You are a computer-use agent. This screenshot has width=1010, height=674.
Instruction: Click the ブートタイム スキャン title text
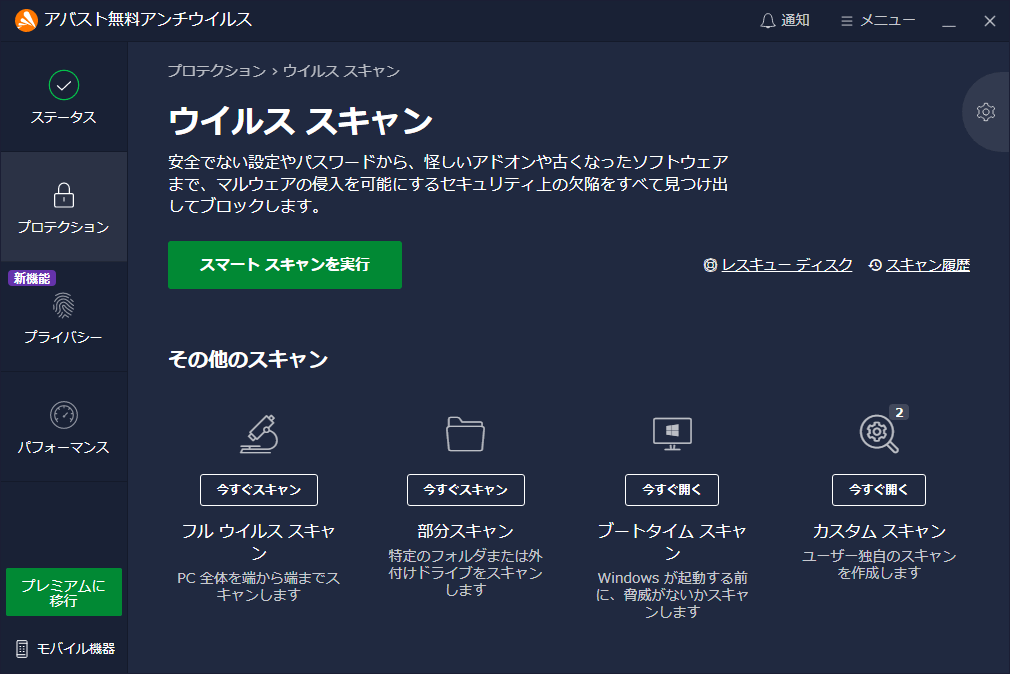click(672, 542)
